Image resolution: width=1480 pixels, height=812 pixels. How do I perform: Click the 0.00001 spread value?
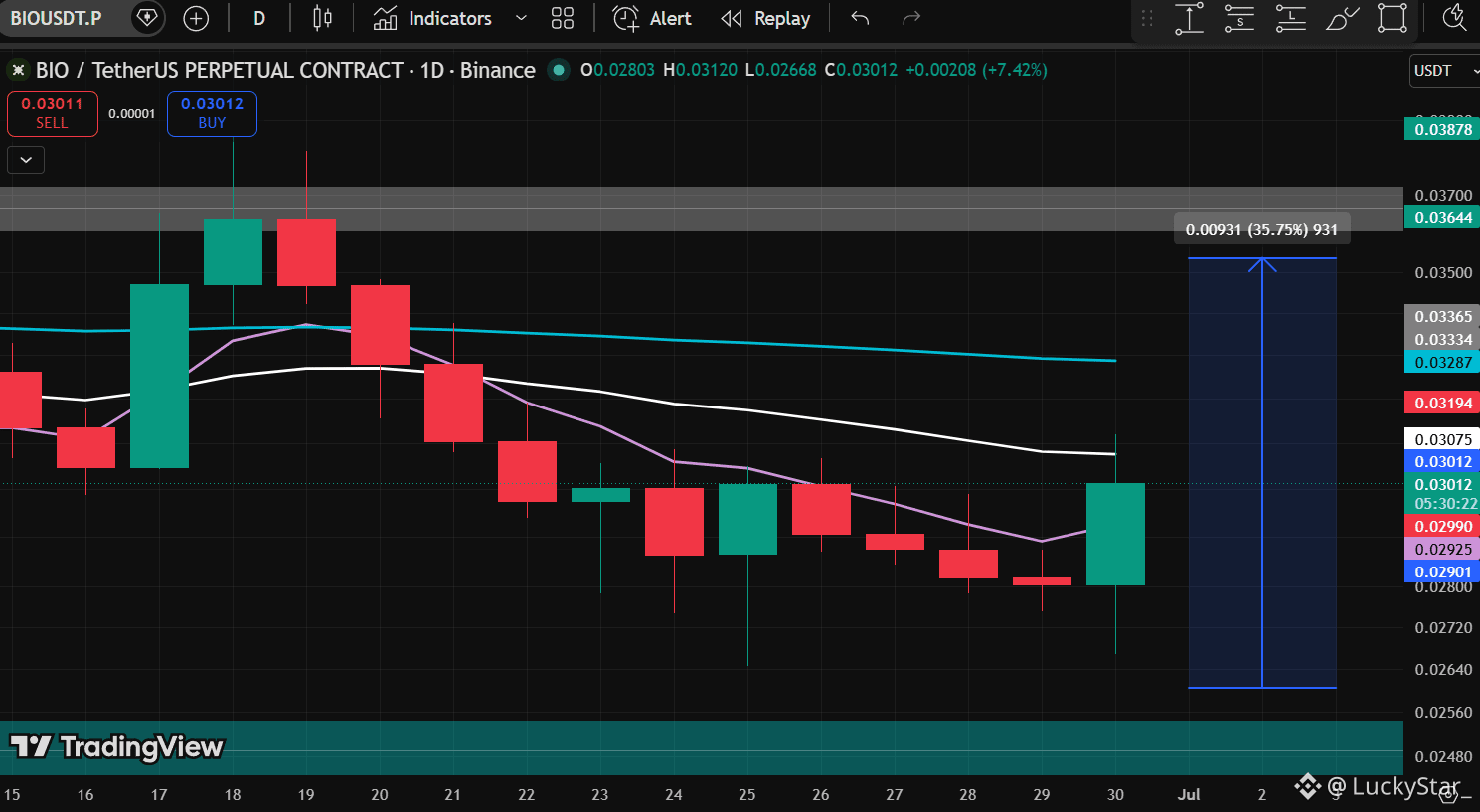132,114
